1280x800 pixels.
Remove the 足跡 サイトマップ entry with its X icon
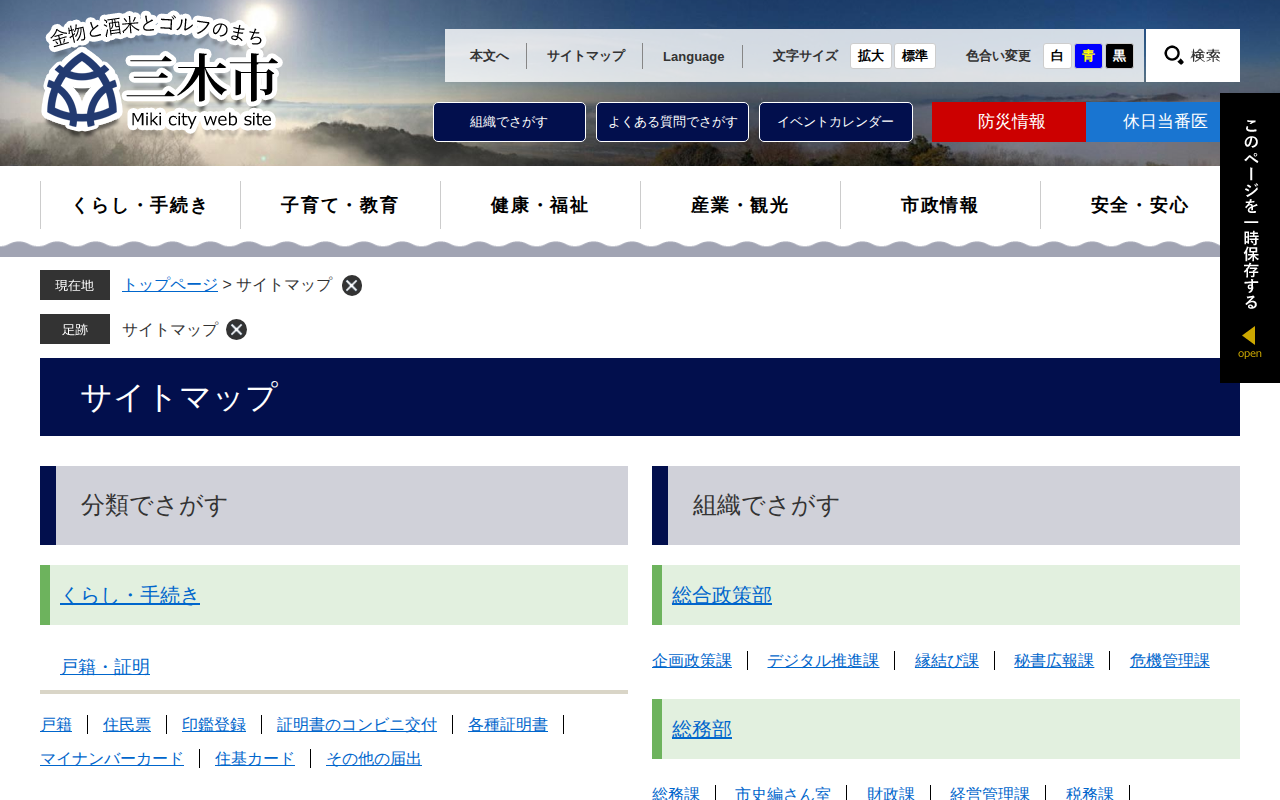pyautogui.click(x=236, y=329)
